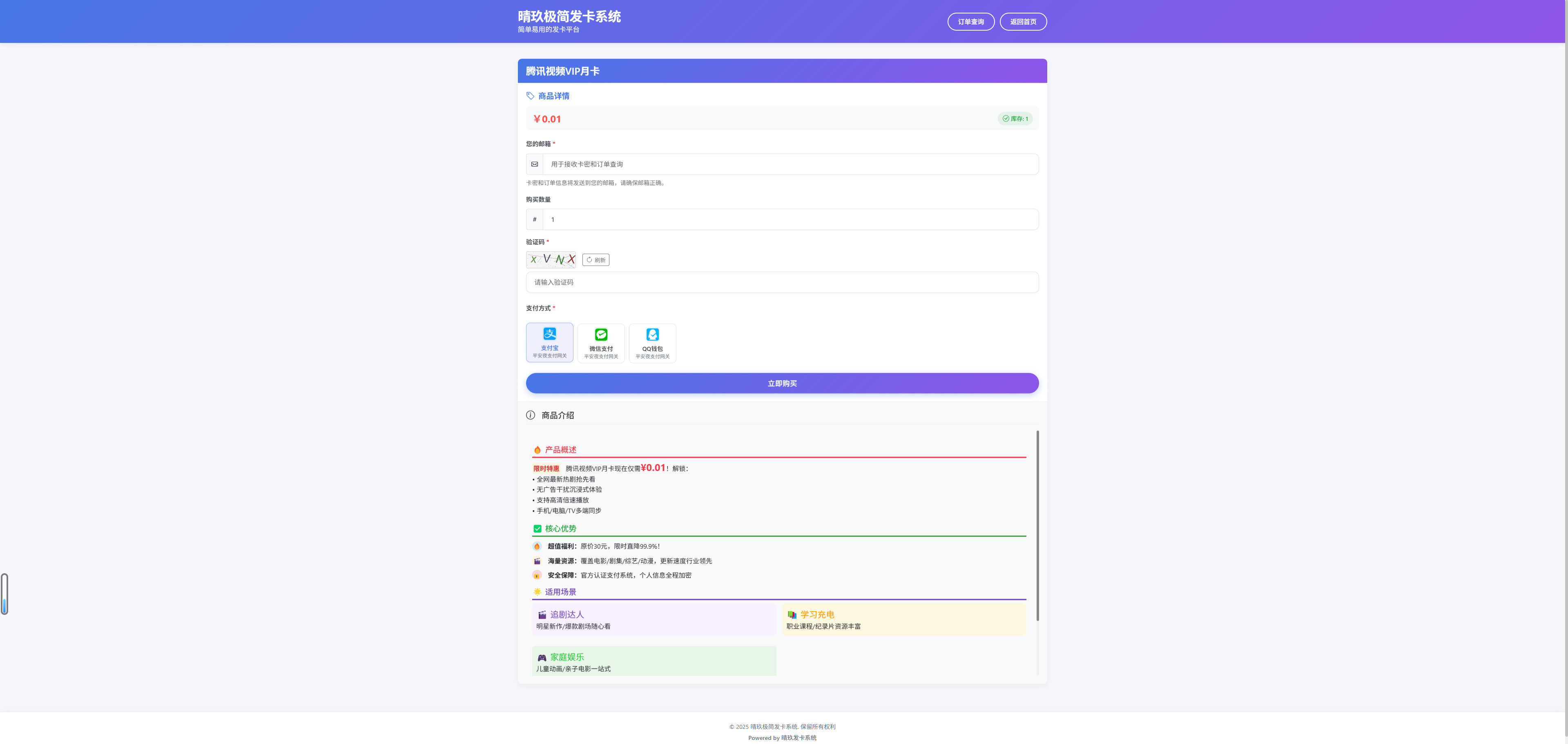Click the info icon next to 商品介绍

point(530,415)
